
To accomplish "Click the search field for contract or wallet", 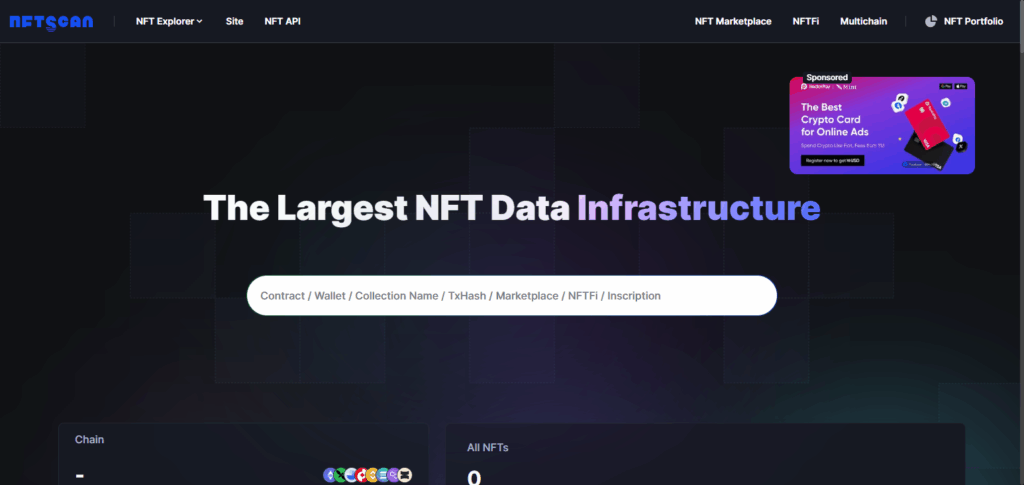I will pyautogui.click(x=511, y=296).
